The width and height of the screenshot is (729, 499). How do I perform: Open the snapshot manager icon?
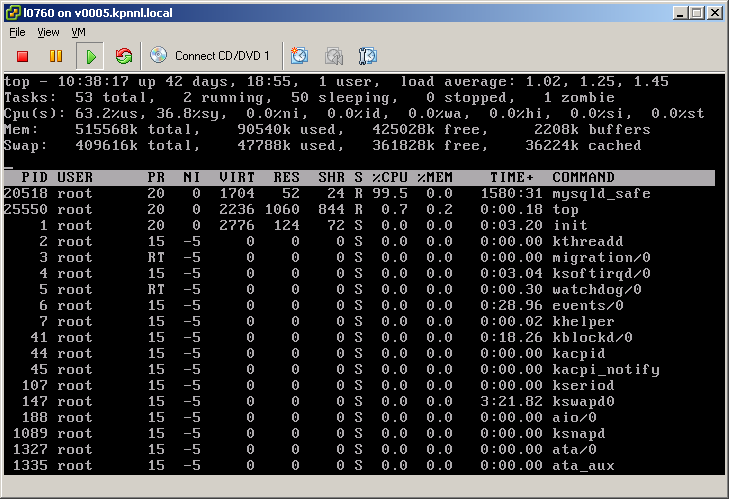point(367,56)
